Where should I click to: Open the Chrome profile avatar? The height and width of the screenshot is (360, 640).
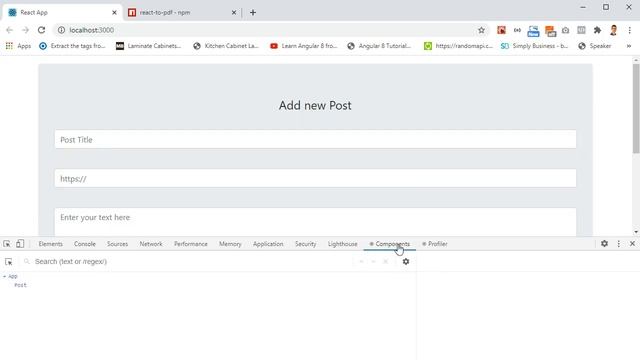tap(613, 30)
